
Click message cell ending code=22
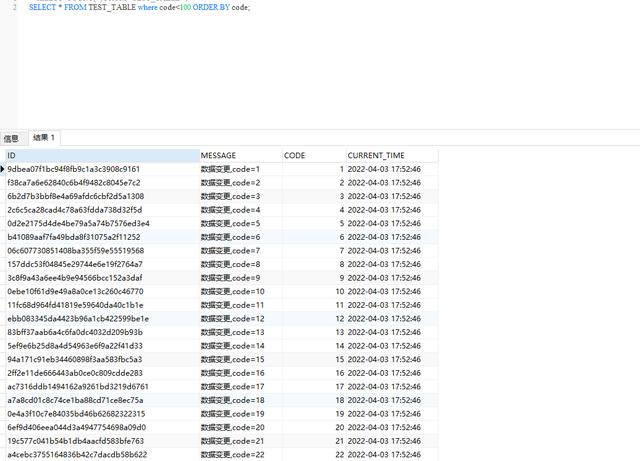(240, 454)
